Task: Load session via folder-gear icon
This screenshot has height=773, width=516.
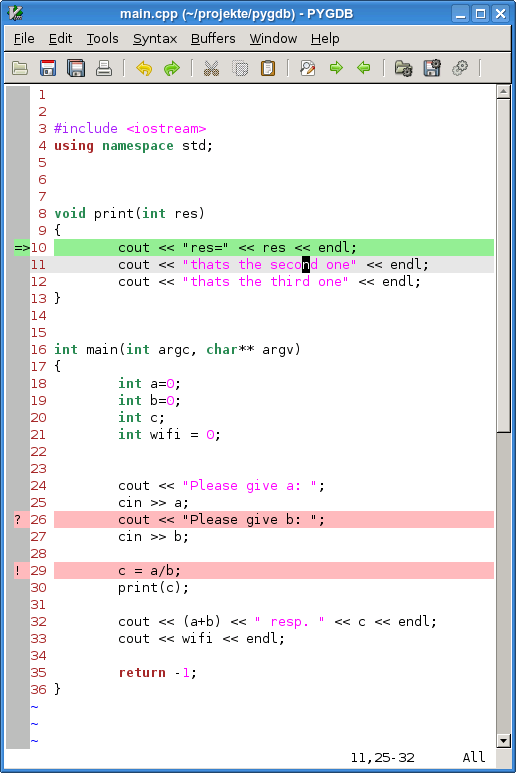Action: click(404, 68)
